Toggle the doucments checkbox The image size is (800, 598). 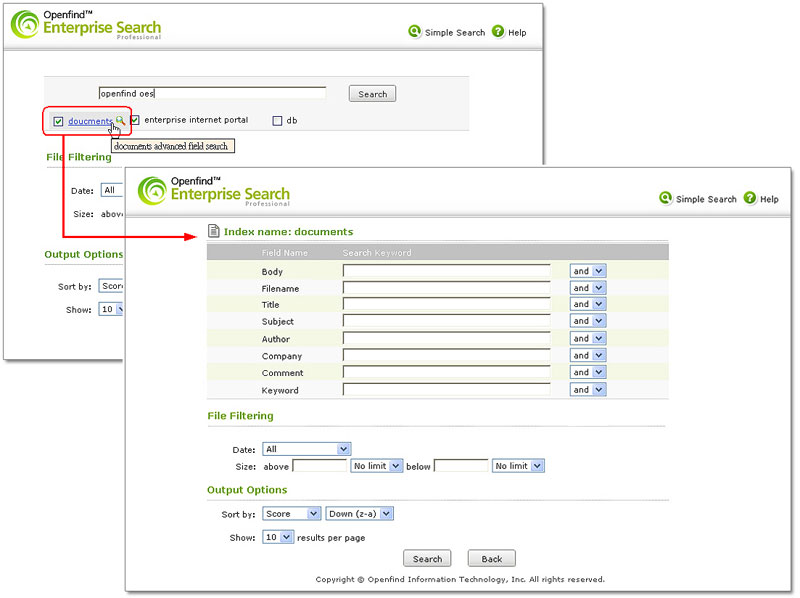coord(58,121)
